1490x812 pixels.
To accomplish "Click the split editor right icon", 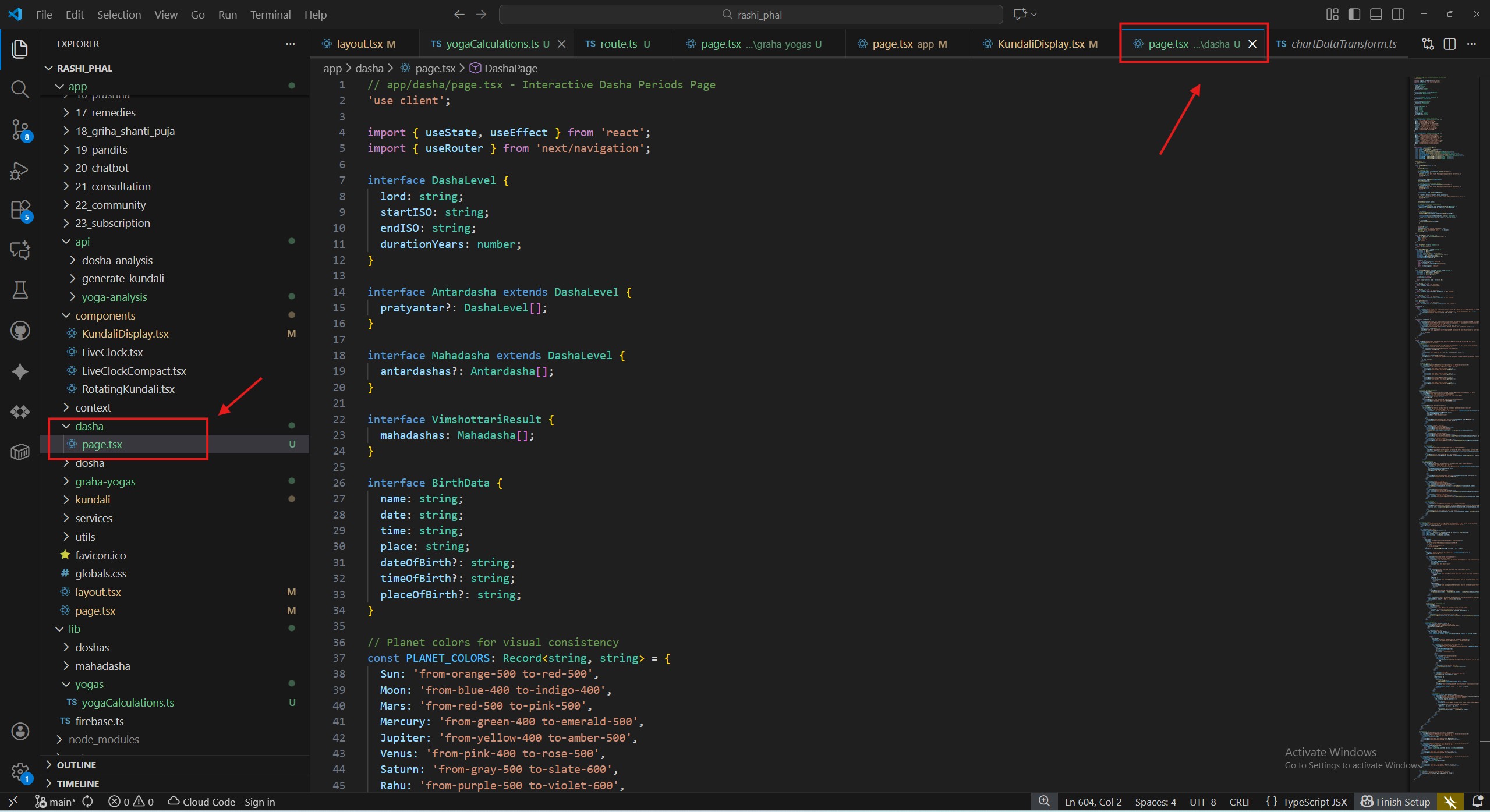I will [x=1449, y=44].
